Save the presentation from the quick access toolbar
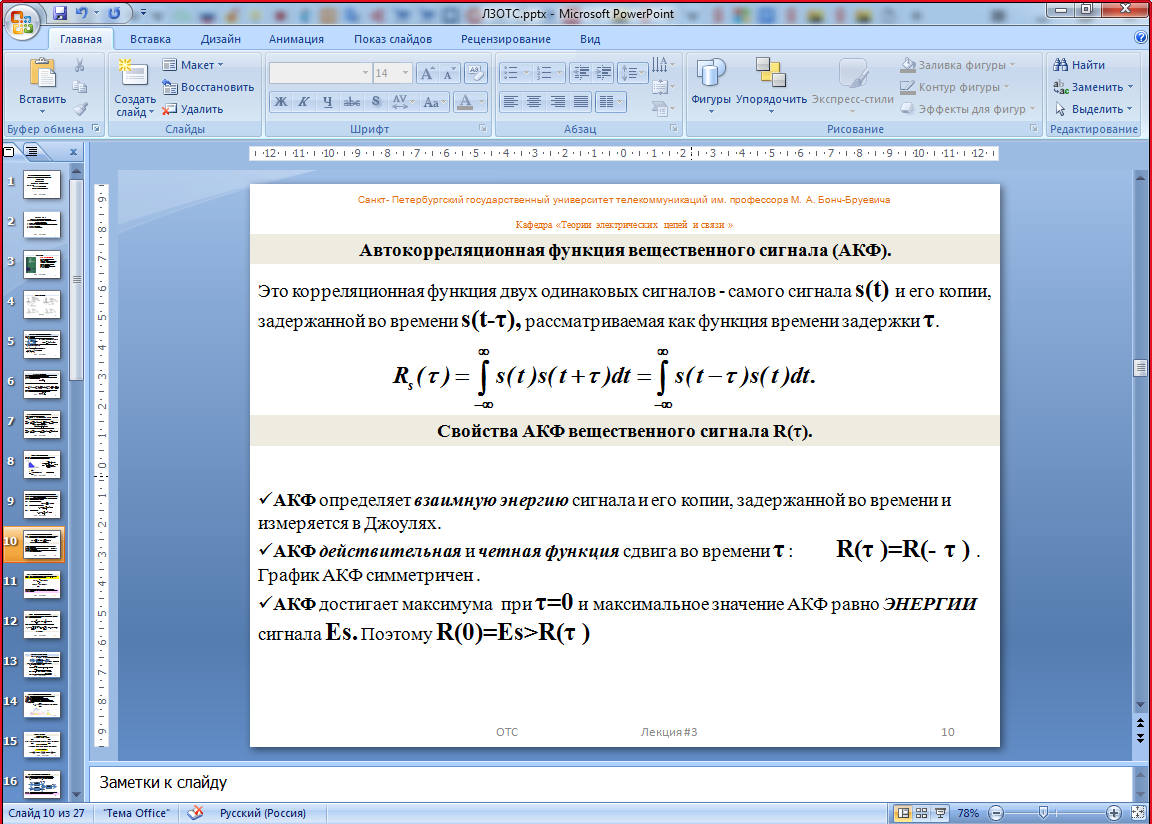Screen dimensions: 1152x824 coord(60,14)
